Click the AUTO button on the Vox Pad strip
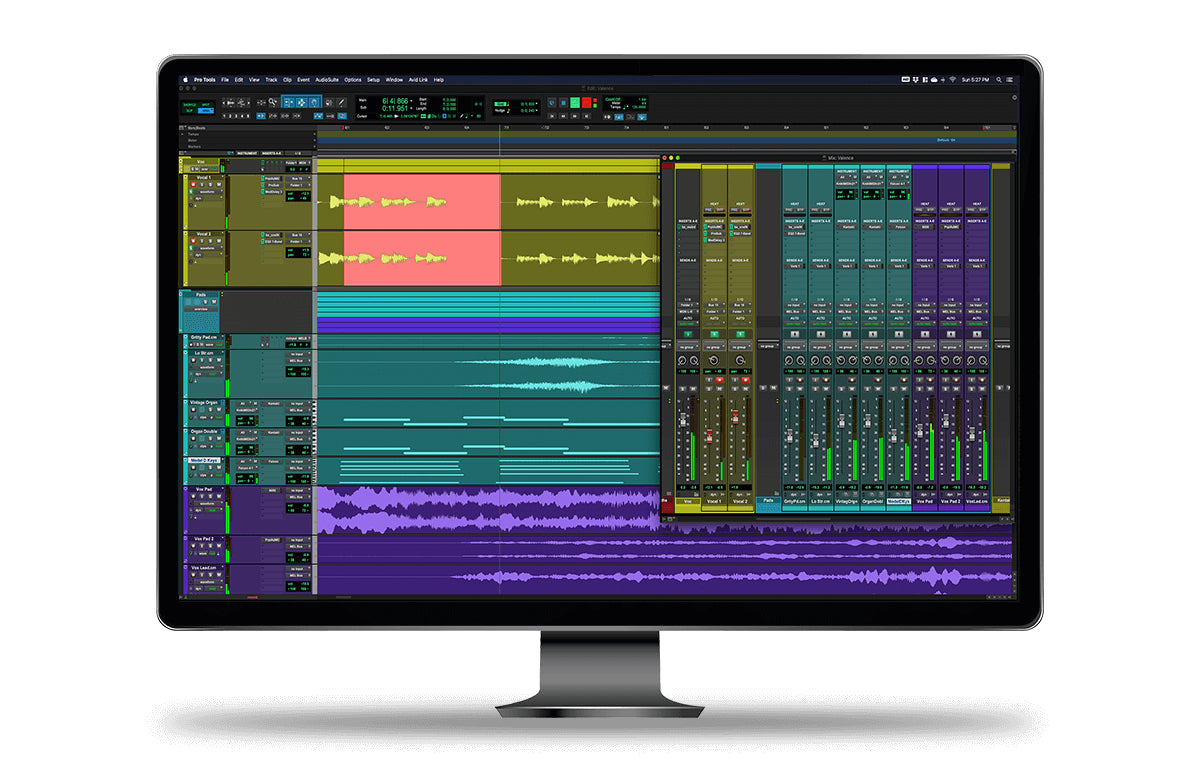Viewport: 1200px width, 762px height. pos(926,317)
